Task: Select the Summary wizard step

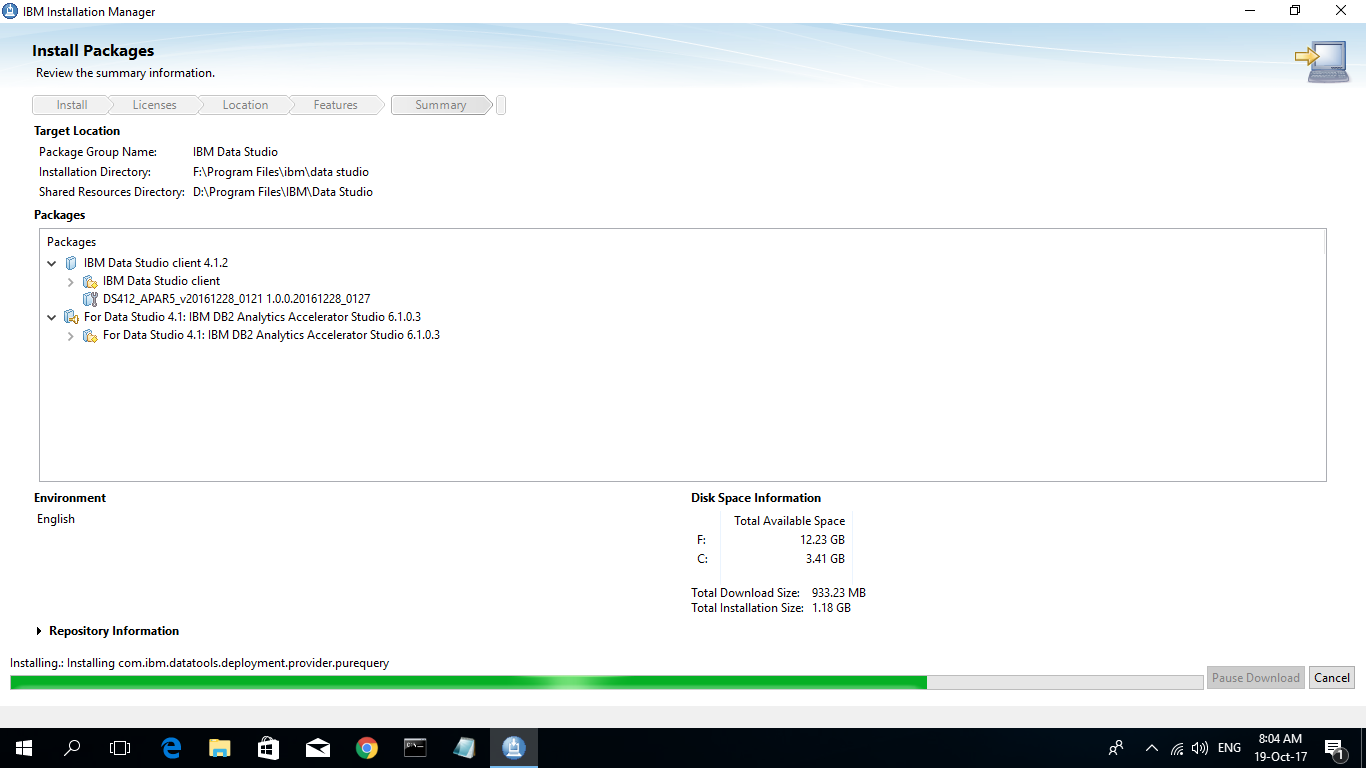Action: (x=441, y=105)
